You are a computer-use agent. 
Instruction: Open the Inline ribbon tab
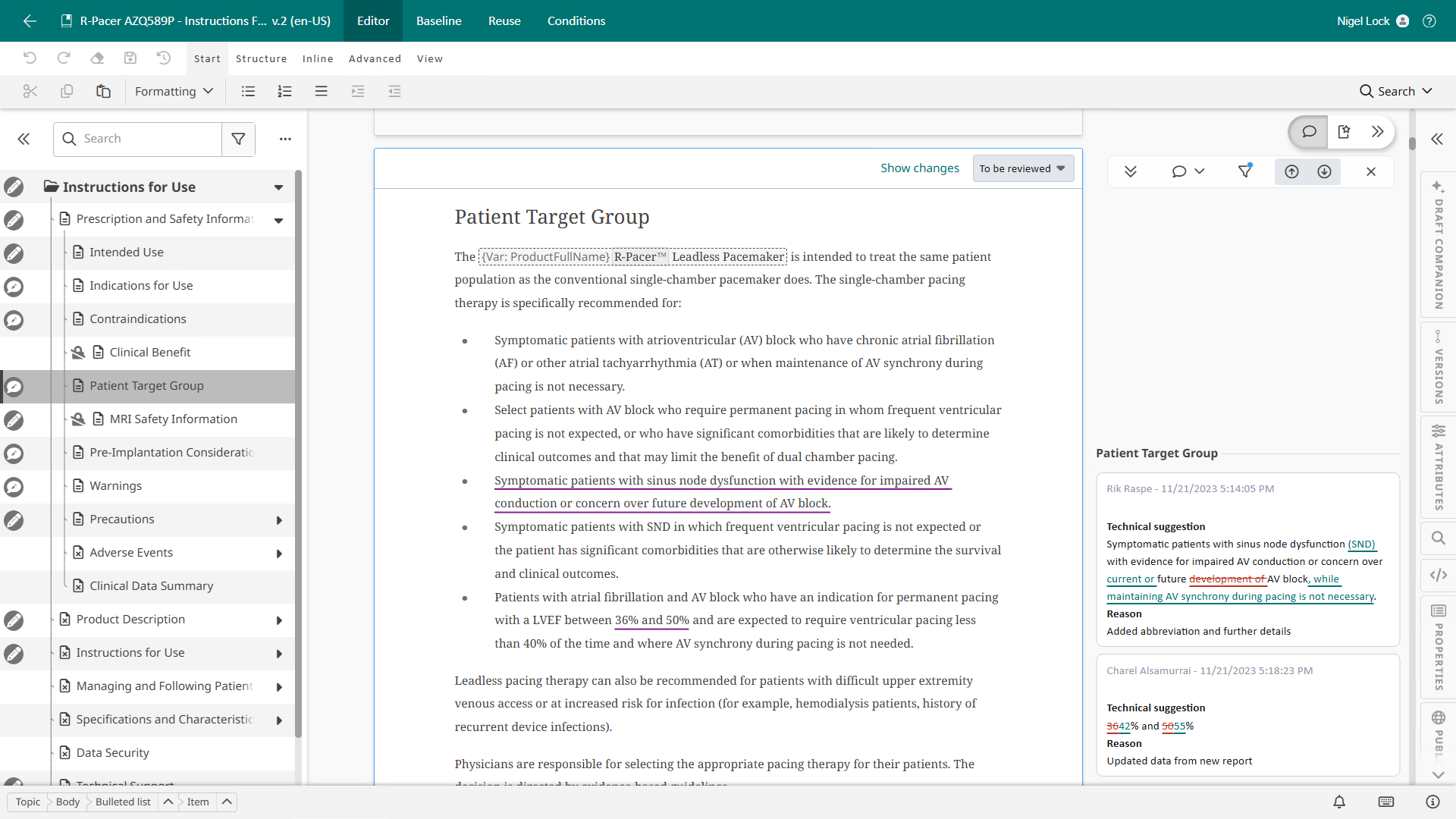coord(318,58)
